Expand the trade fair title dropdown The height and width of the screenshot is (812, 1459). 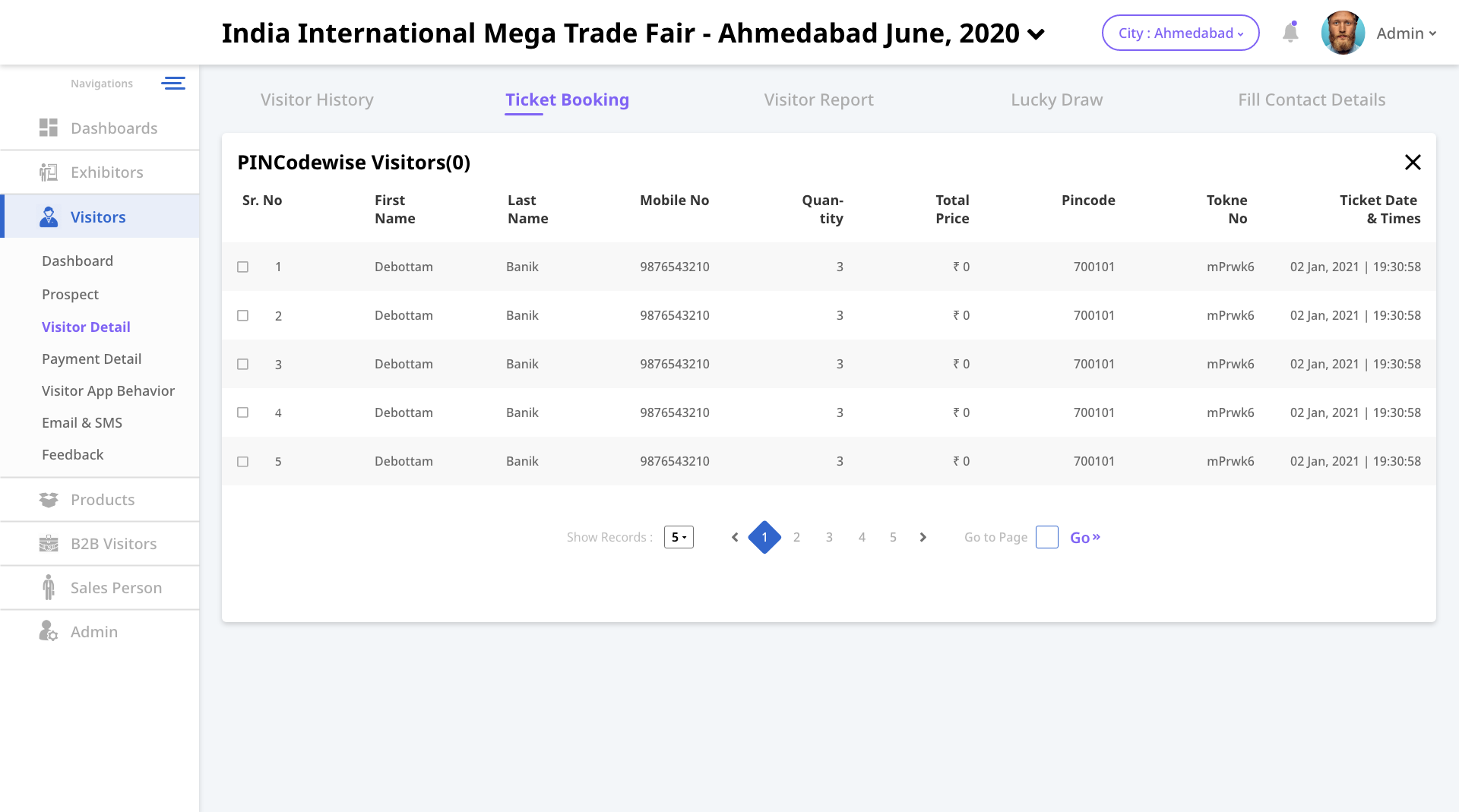[x=1036, y=34]
